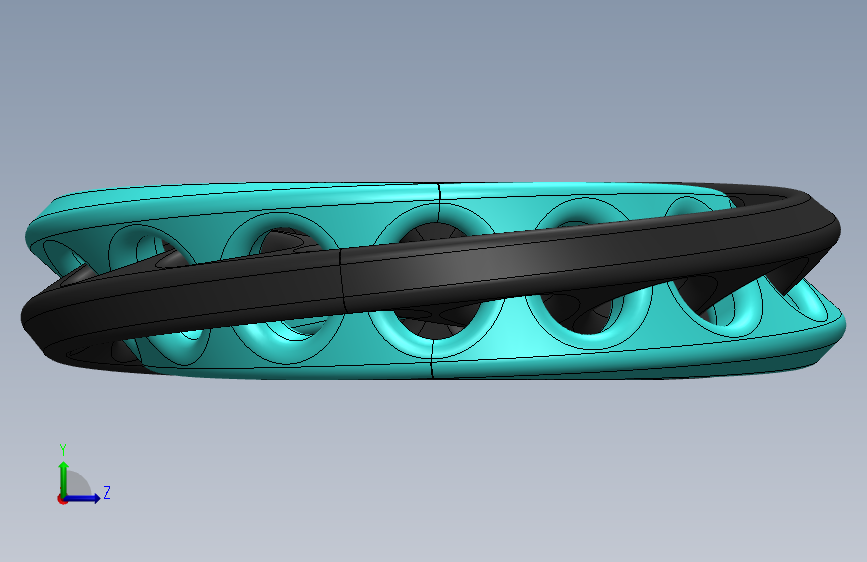
Task: Click the red origin dot of triad
Action: 62,499
